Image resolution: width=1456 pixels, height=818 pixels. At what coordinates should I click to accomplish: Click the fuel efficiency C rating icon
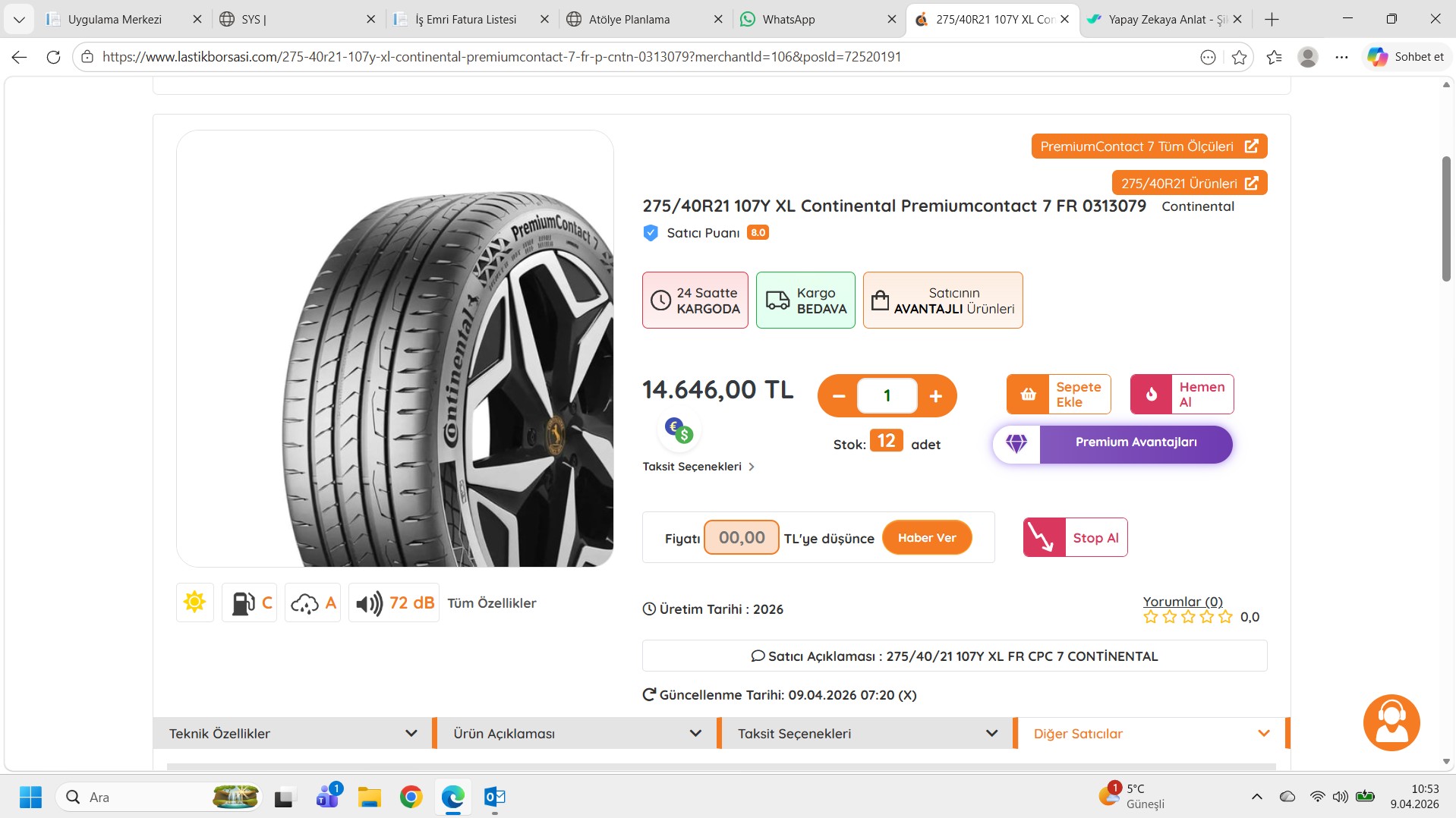(250, 603)
